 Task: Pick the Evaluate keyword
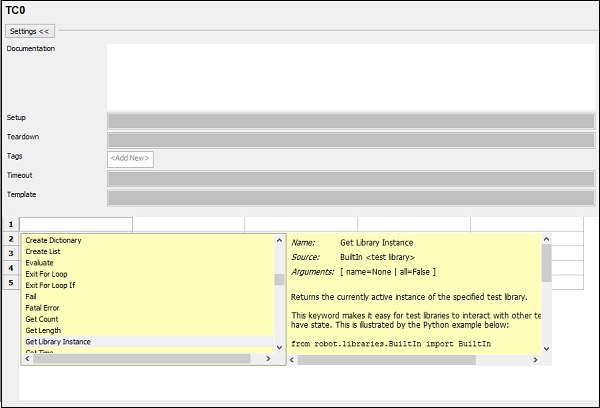40,263
